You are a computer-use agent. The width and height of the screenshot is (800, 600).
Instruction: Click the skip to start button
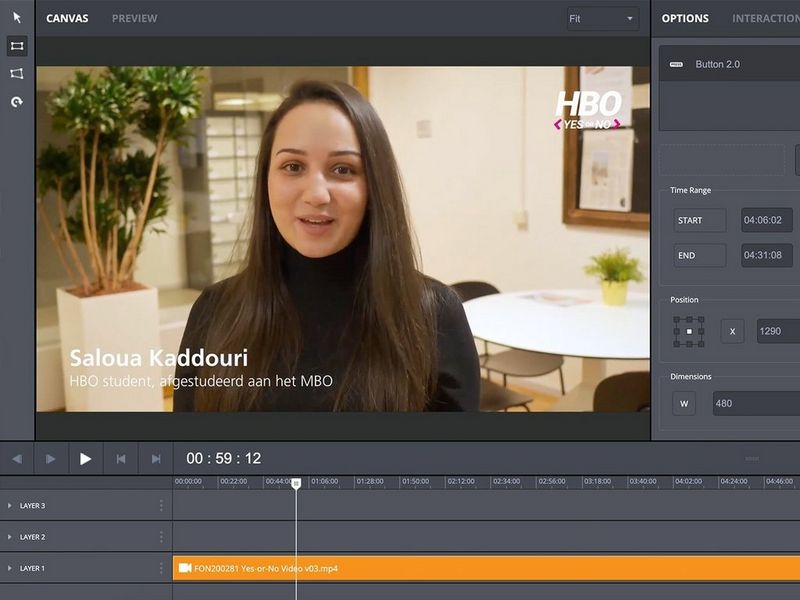[121, 459]
